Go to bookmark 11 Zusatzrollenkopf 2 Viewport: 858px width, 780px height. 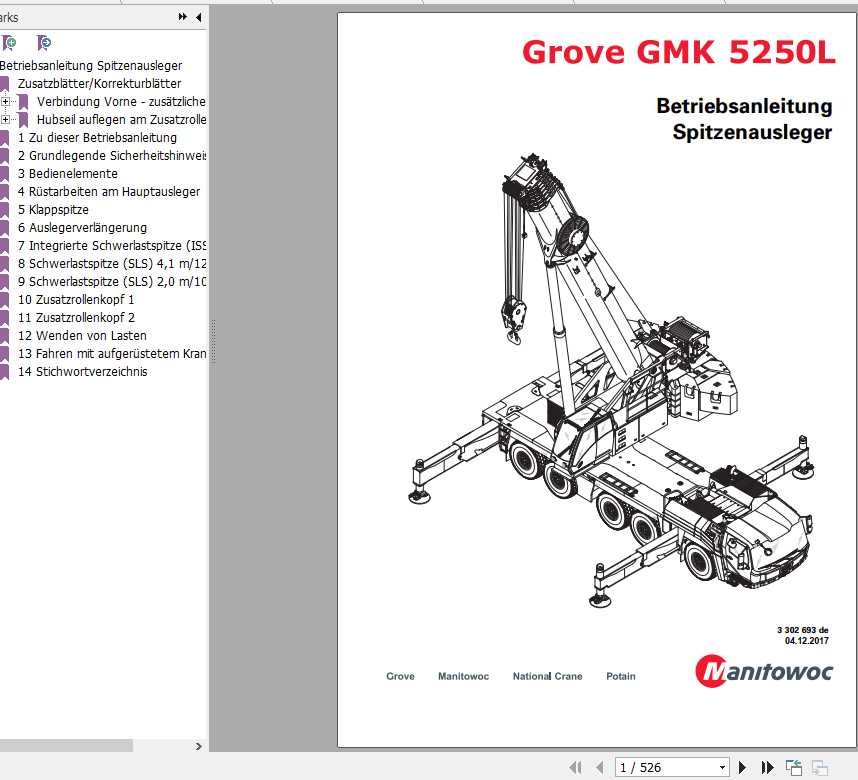pos(76,318)
